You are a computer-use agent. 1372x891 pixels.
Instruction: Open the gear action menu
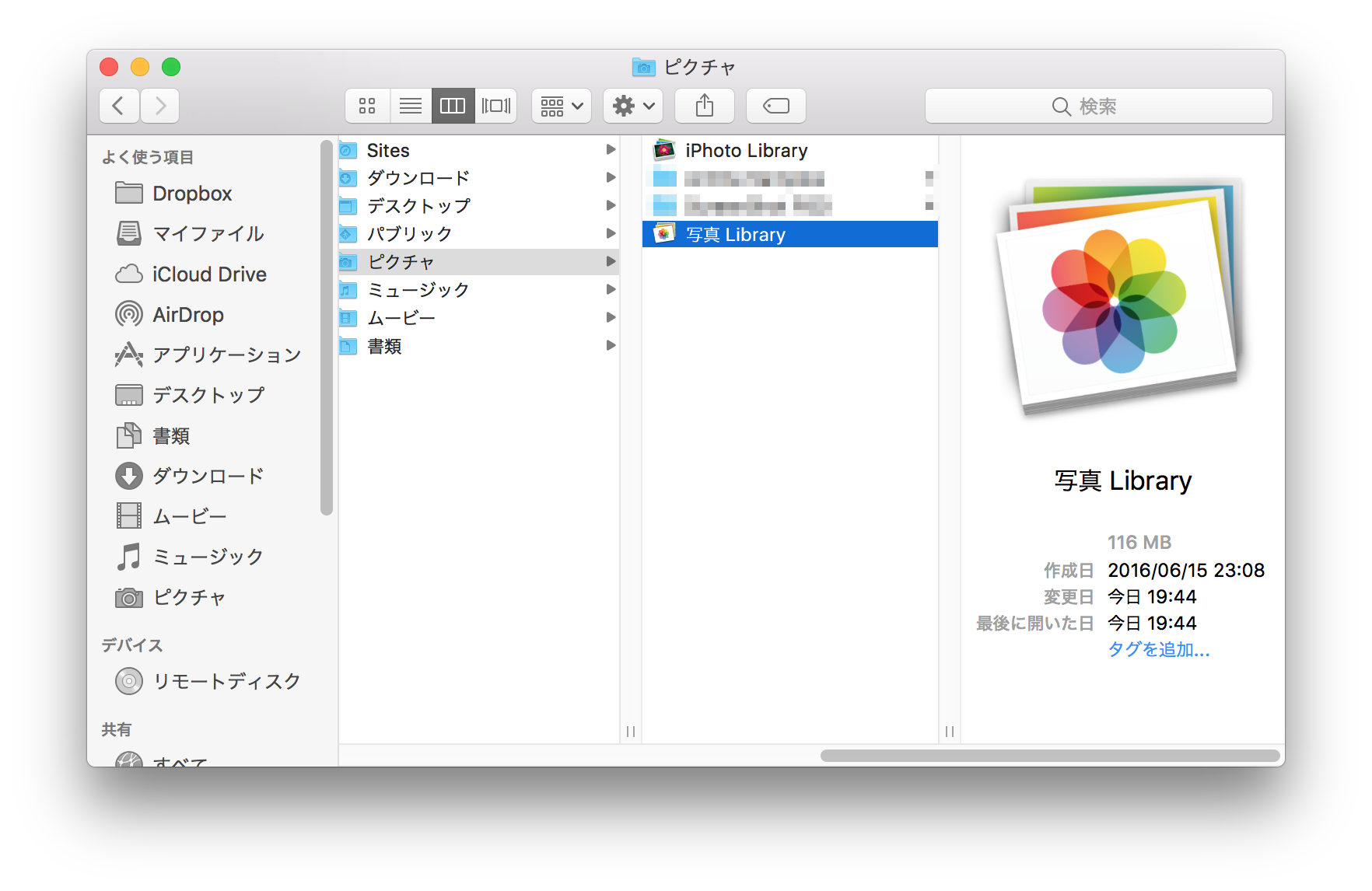[x=633, y=106]
